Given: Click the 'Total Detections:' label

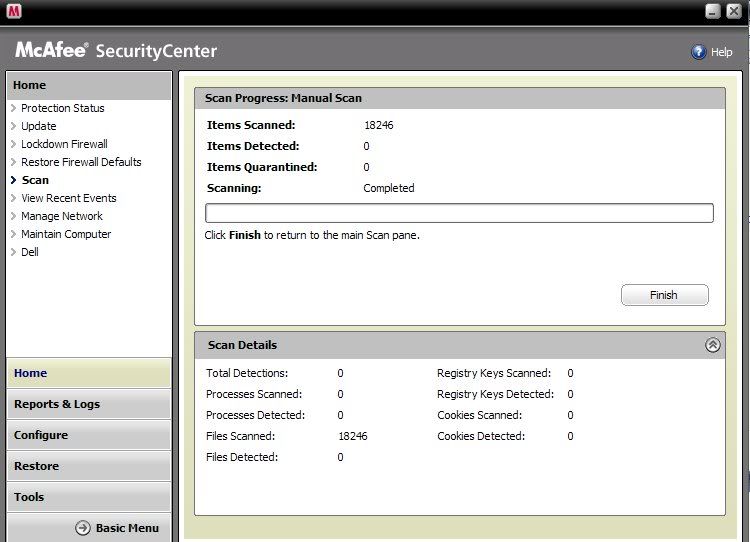Looking at the screenshot, I should (x=247, y=373).
